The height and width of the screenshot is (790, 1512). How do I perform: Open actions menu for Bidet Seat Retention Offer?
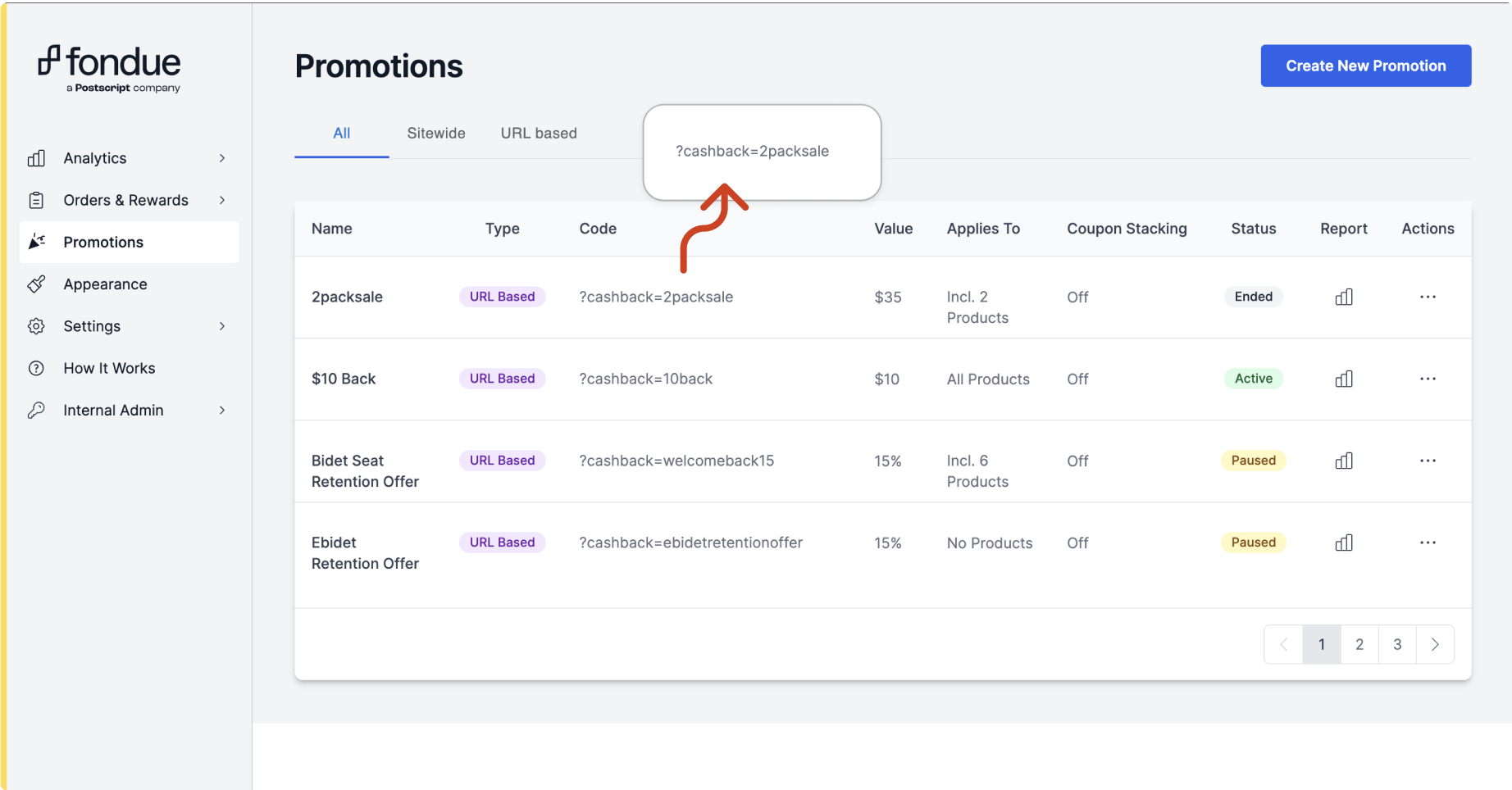point(1428,461)
